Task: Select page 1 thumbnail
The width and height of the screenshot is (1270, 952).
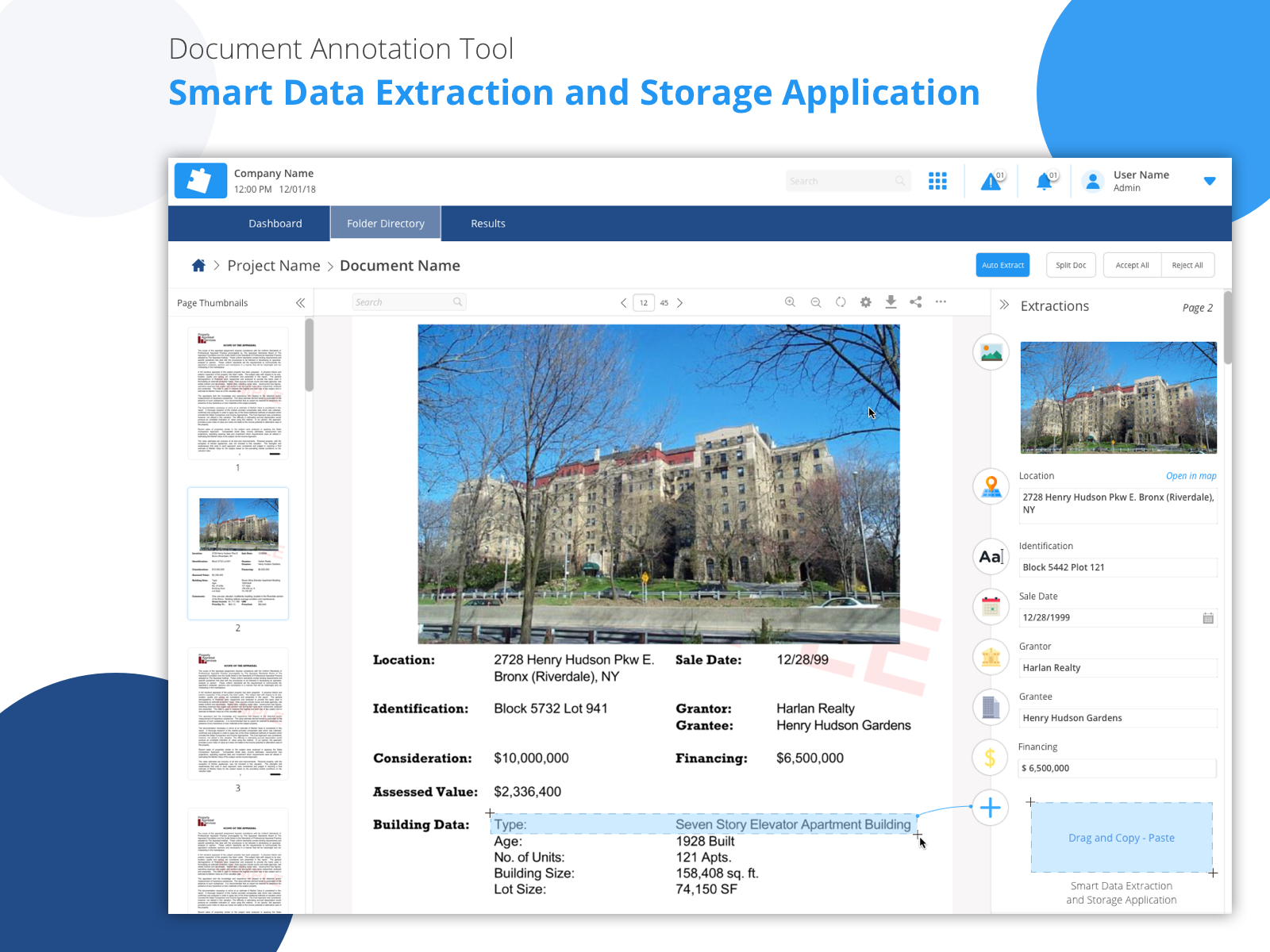Action: point(238,393)
